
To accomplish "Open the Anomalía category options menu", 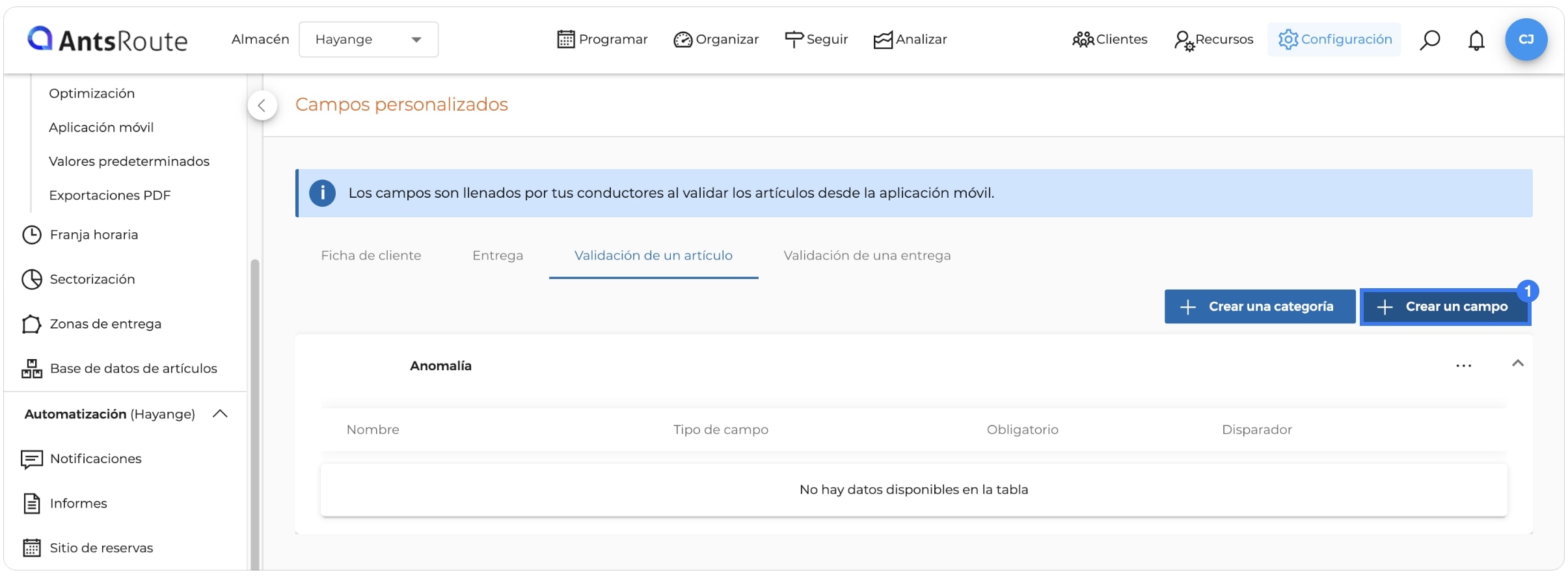I will (1463, 366).
